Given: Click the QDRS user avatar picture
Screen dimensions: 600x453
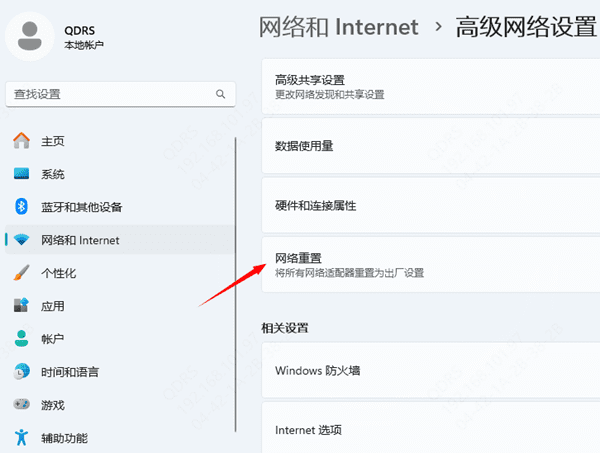Looking at the screenshot, I should (x=29, y=36).
